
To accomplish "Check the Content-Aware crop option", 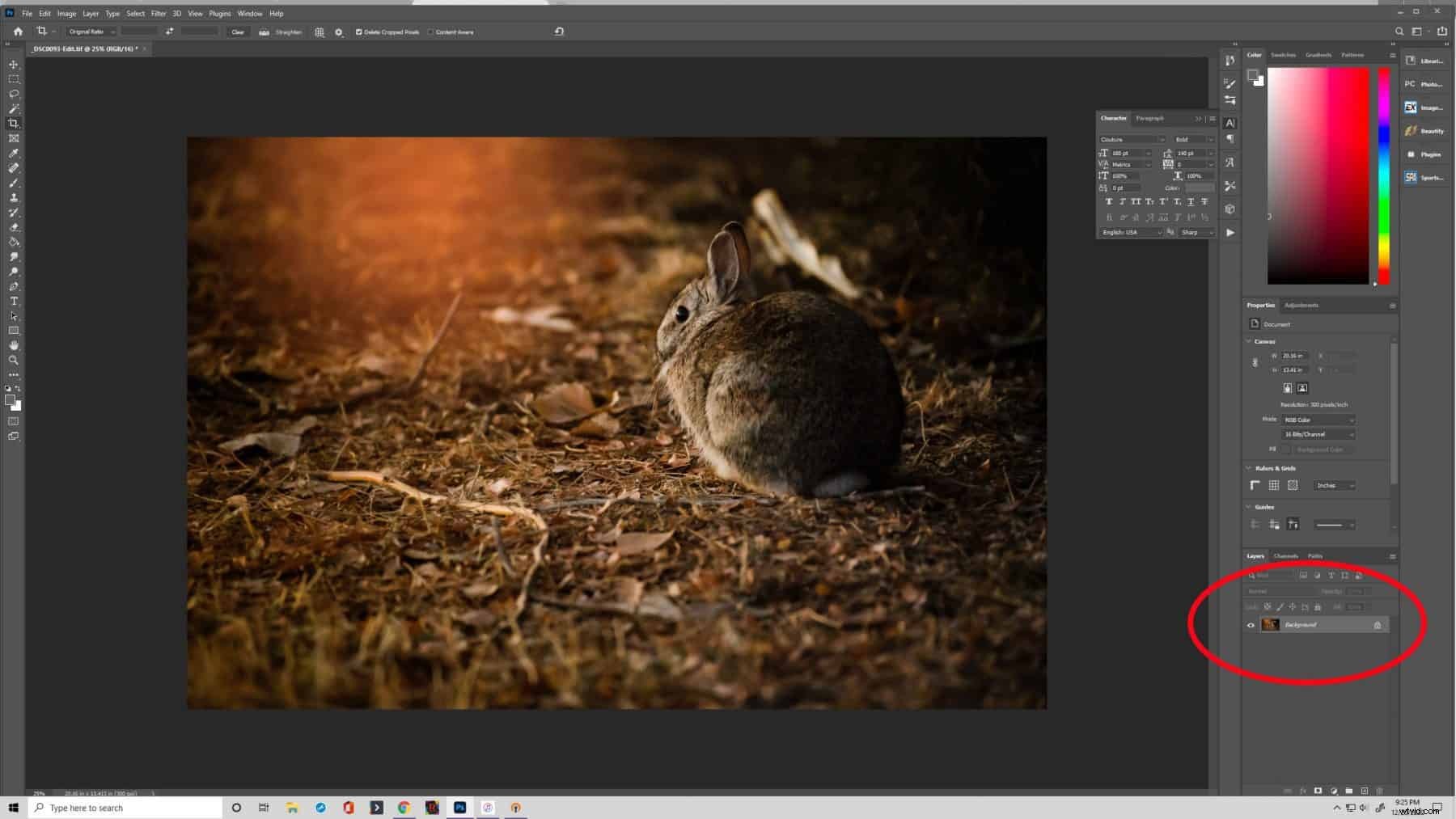I will coord(430,32).
